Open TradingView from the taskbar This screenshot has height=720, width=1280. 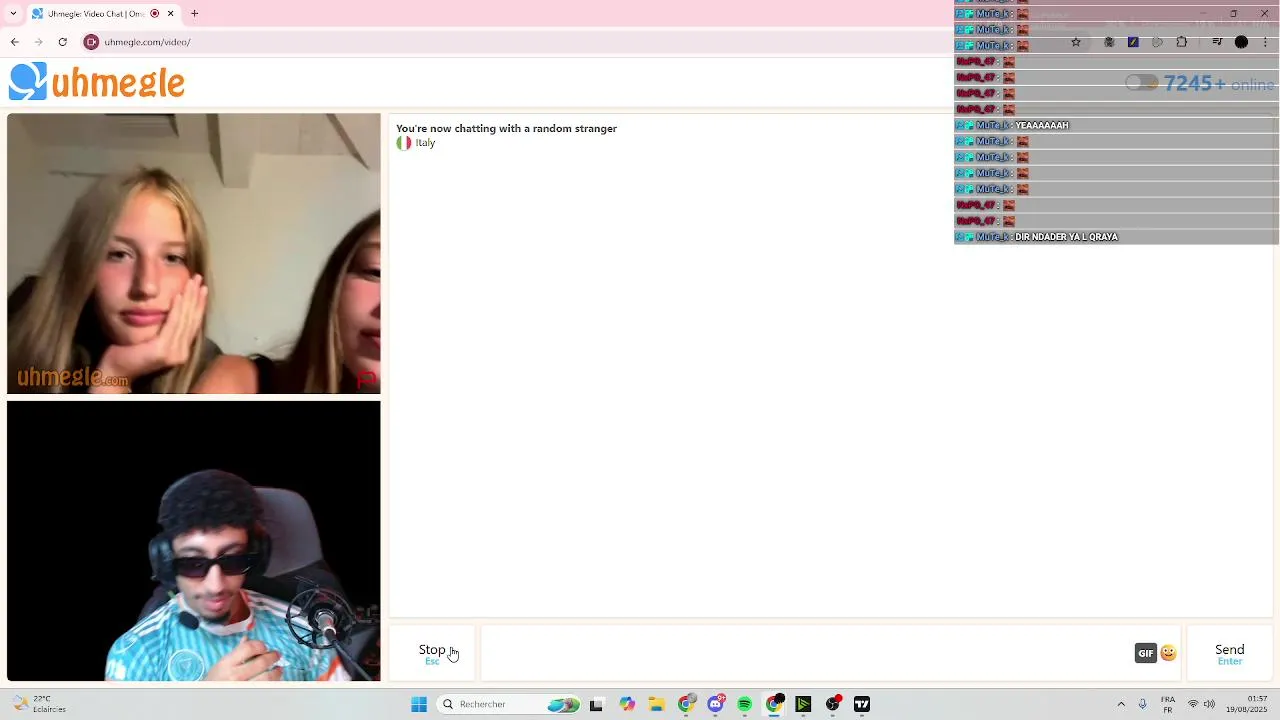[862, 704]
